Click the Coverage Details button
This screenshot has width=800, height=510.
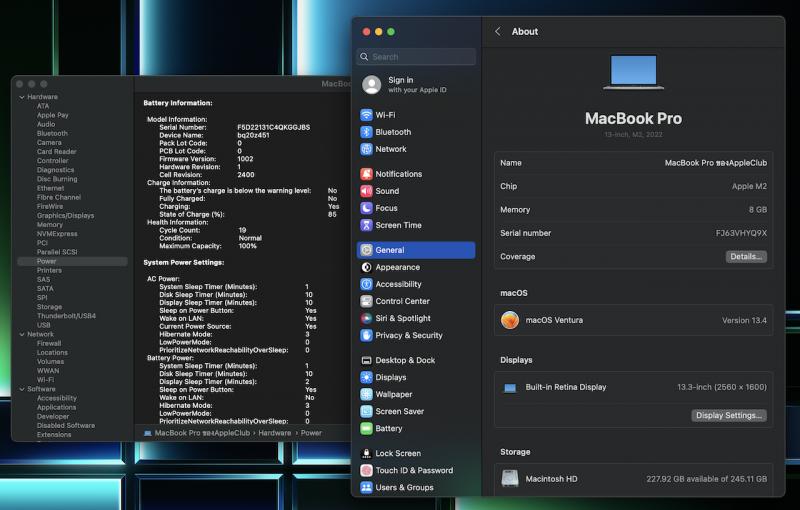(x=746, y=257)
